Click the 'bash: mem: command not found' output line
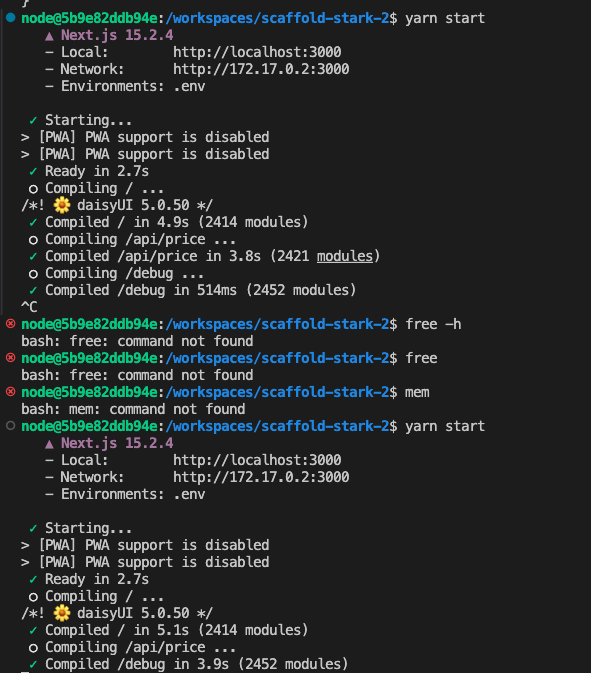This screenshot has width=591, height=673. (133, 409)
